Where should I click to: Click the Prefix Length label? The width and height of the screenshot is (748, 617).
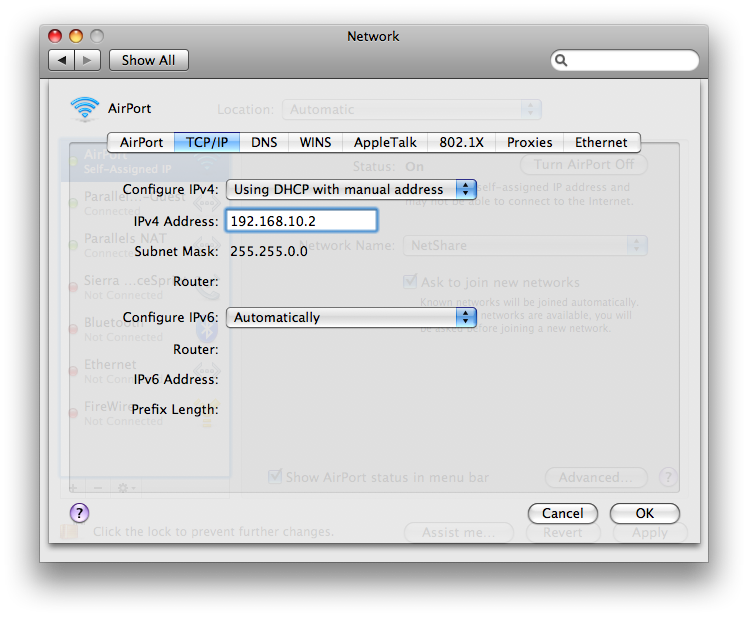tap(175, 409)
